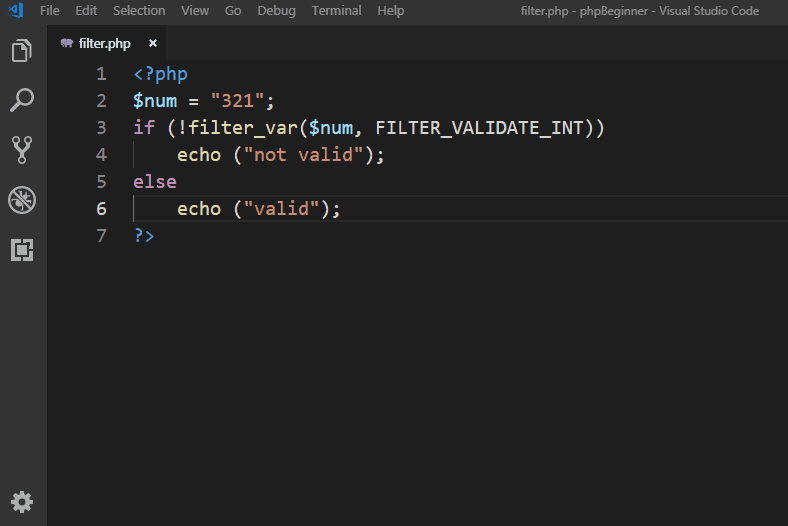This screenshot has width=788, height=526.
Task: Click PHP file icon on filter.php tab
Action: (66, 43)
